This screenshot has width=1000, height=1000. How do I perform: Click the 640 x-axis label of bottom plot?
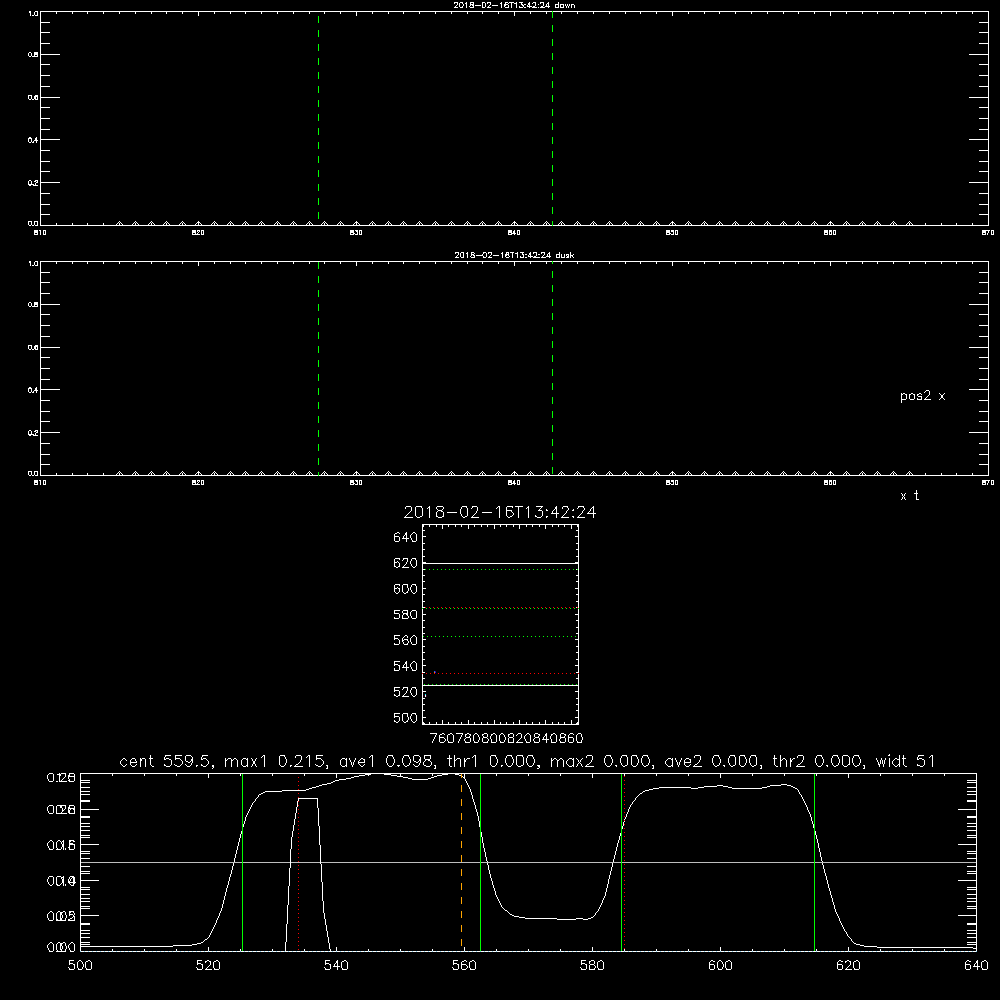(976, 966)
